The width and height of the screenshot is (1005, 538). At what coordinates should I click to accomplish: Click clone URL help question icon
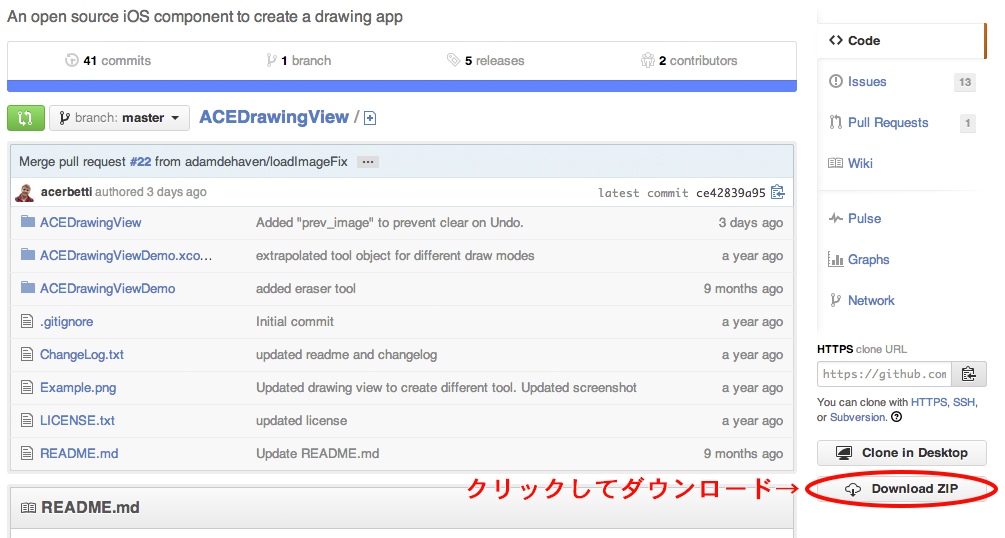coord(897,417)
